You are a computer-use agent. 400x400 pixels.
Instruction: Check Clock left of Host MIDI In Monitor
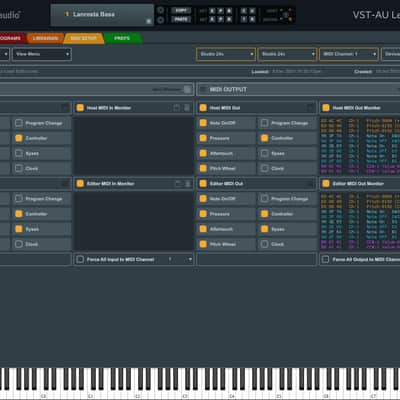pyautogui.click(x=19, y=168)
